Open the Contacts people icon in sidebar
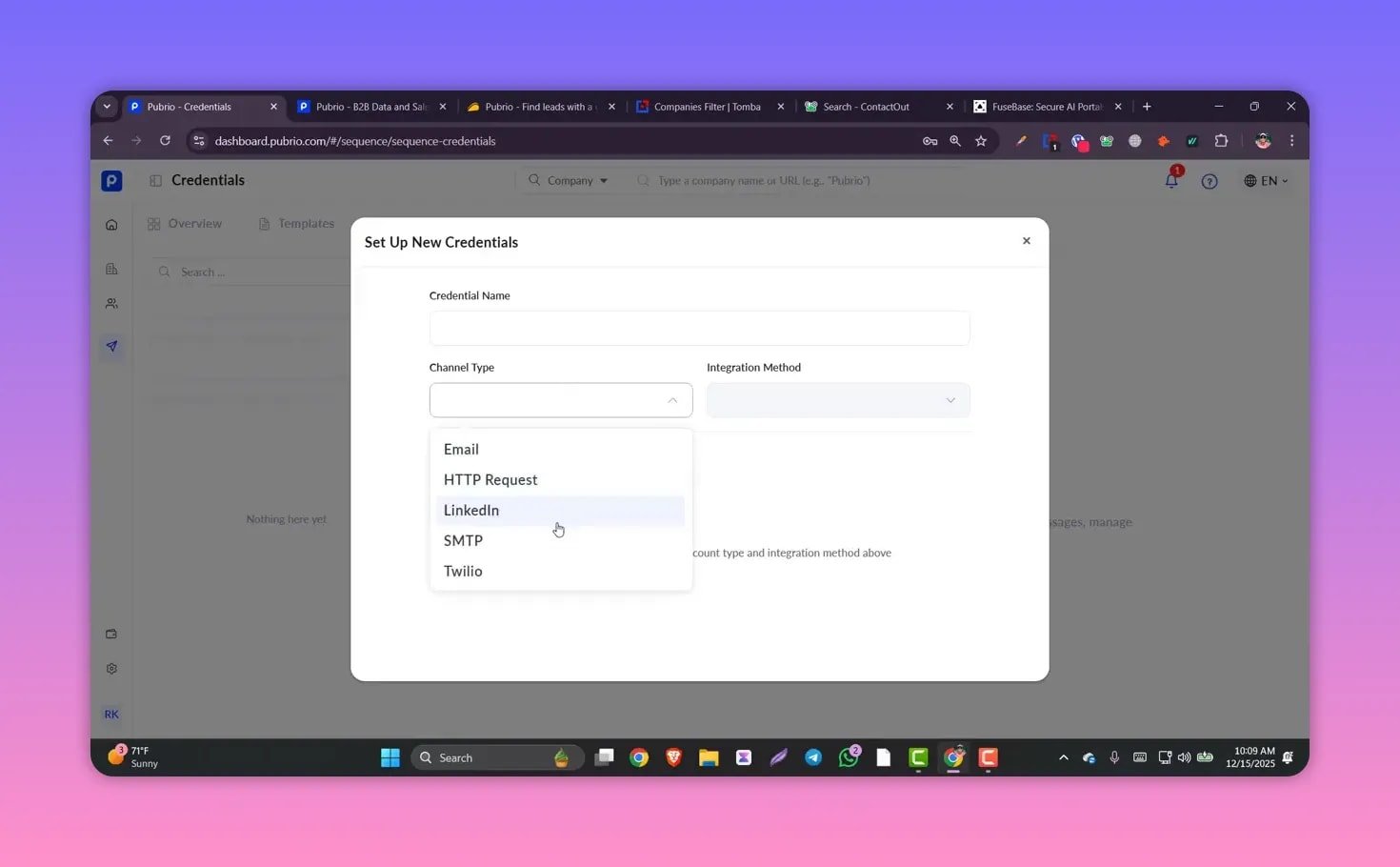This screenshot has height=867, width=1400. (111, 303)
